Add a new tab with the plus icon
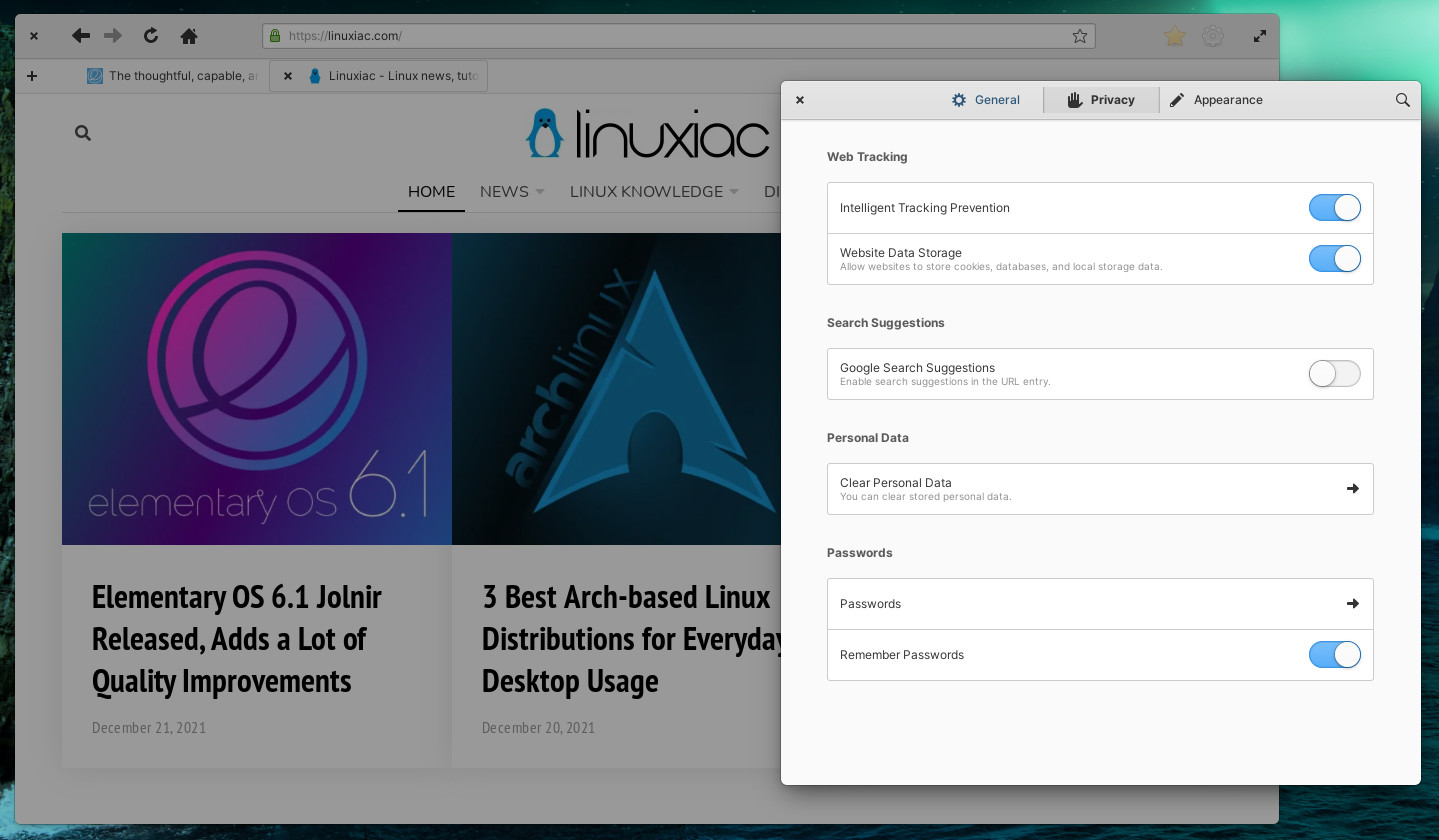The width and height of the screenshot is (1439, 840). (x=32, y=76)
